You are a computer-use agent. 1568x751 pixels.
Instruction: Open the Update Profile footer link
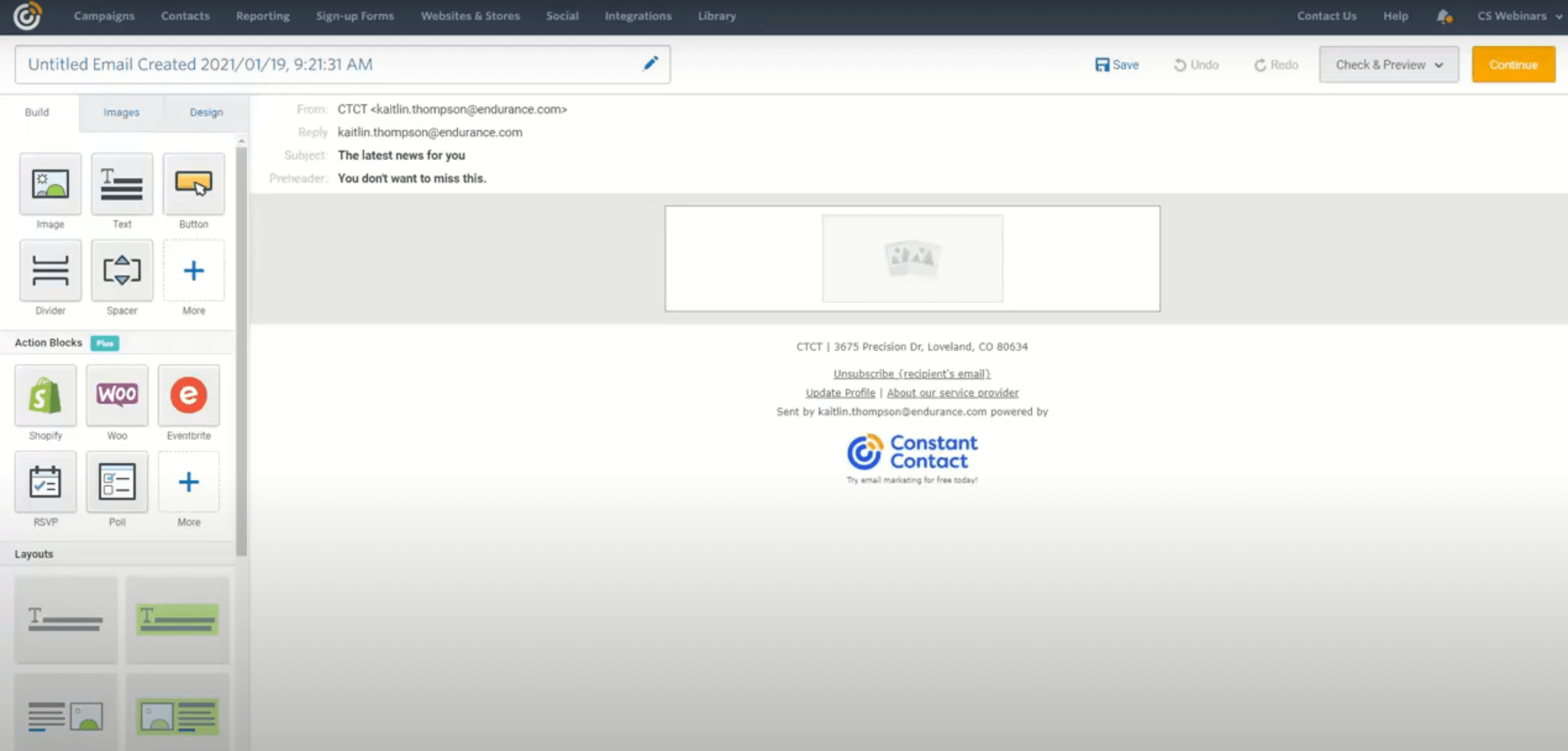coord(840,393)
